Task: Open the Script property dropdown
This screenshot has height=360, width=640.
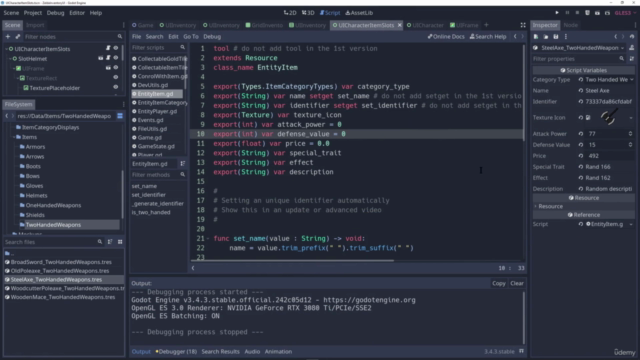Action: [631, 224]
